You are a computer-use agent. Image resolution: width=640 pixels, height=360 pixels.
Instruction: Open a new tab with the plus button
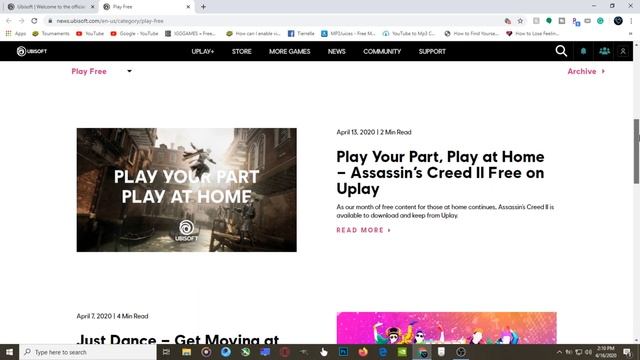203,7
